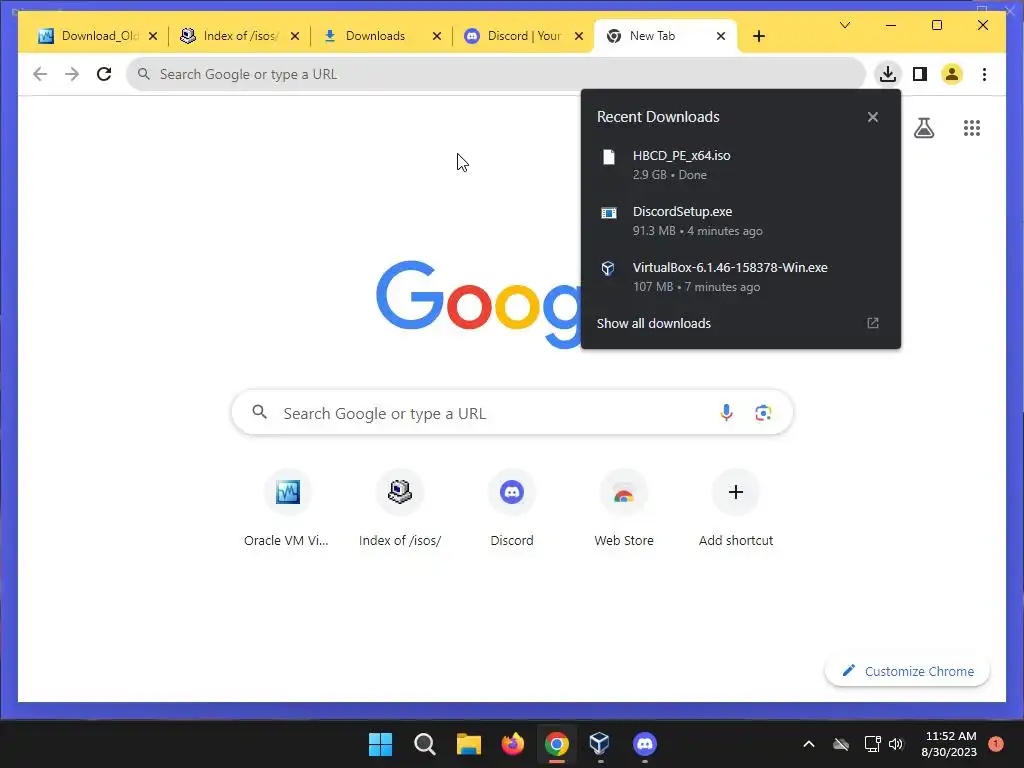Open the taskbar clock and date
This screenshot has height=768, width=1024.
(950, 744)
